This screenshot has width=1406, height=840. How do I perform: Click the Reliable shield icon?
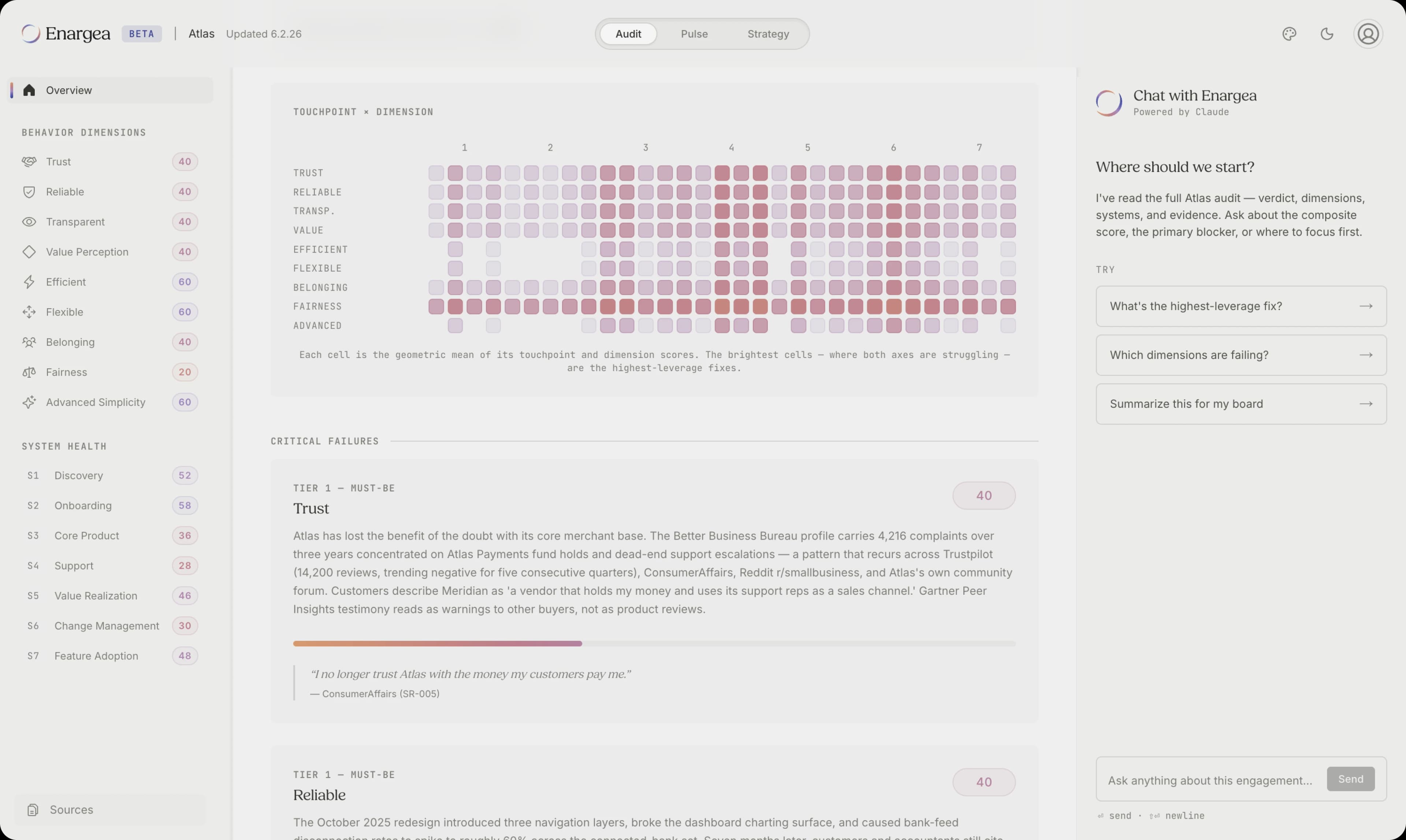pyautogui.click(x=29, y=192)
